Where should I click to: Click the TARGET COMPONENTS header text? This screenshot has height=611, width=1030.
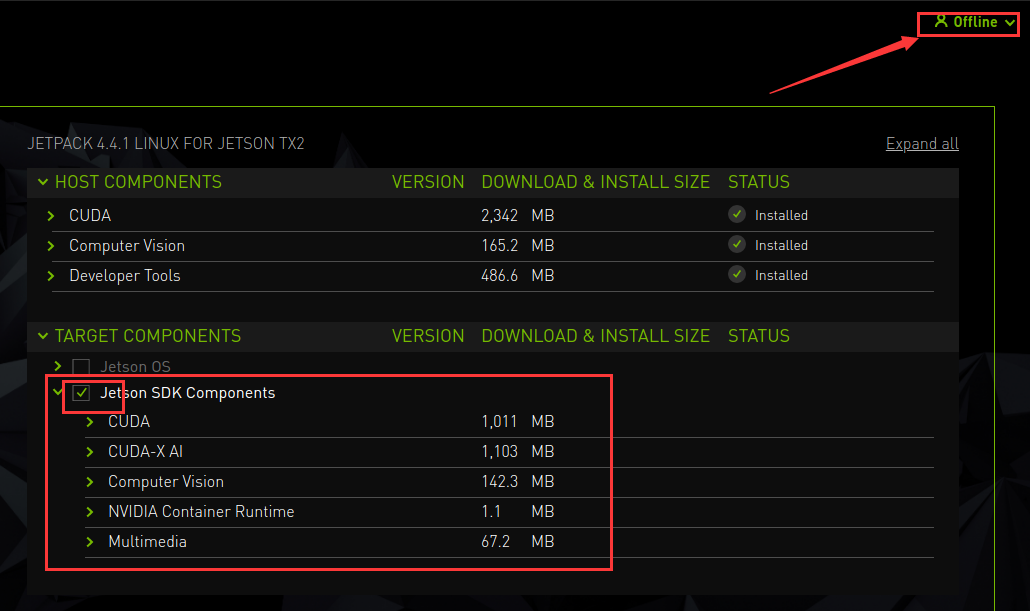(148, 336)
